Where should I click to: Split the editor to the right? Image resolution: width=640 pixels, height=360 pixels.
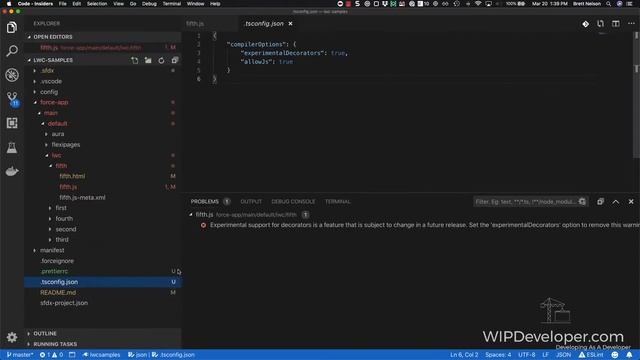tap(616, 24)
